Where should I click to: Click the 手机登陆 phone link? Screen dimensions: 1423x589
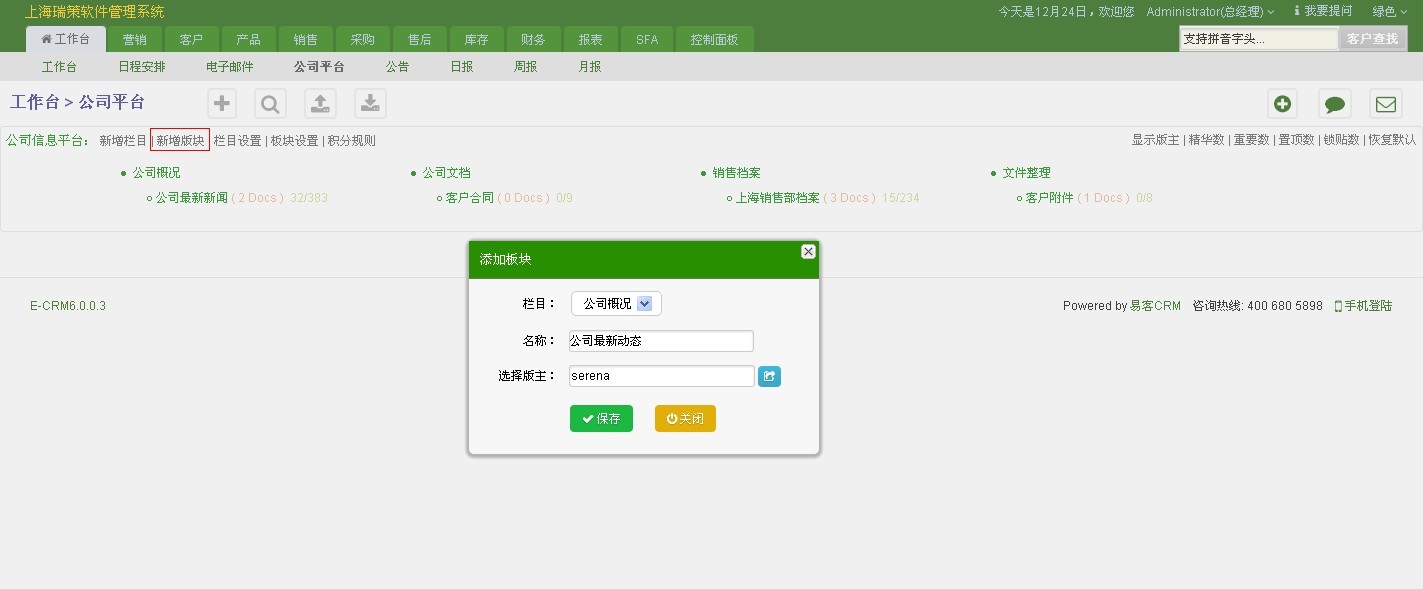1363,306
